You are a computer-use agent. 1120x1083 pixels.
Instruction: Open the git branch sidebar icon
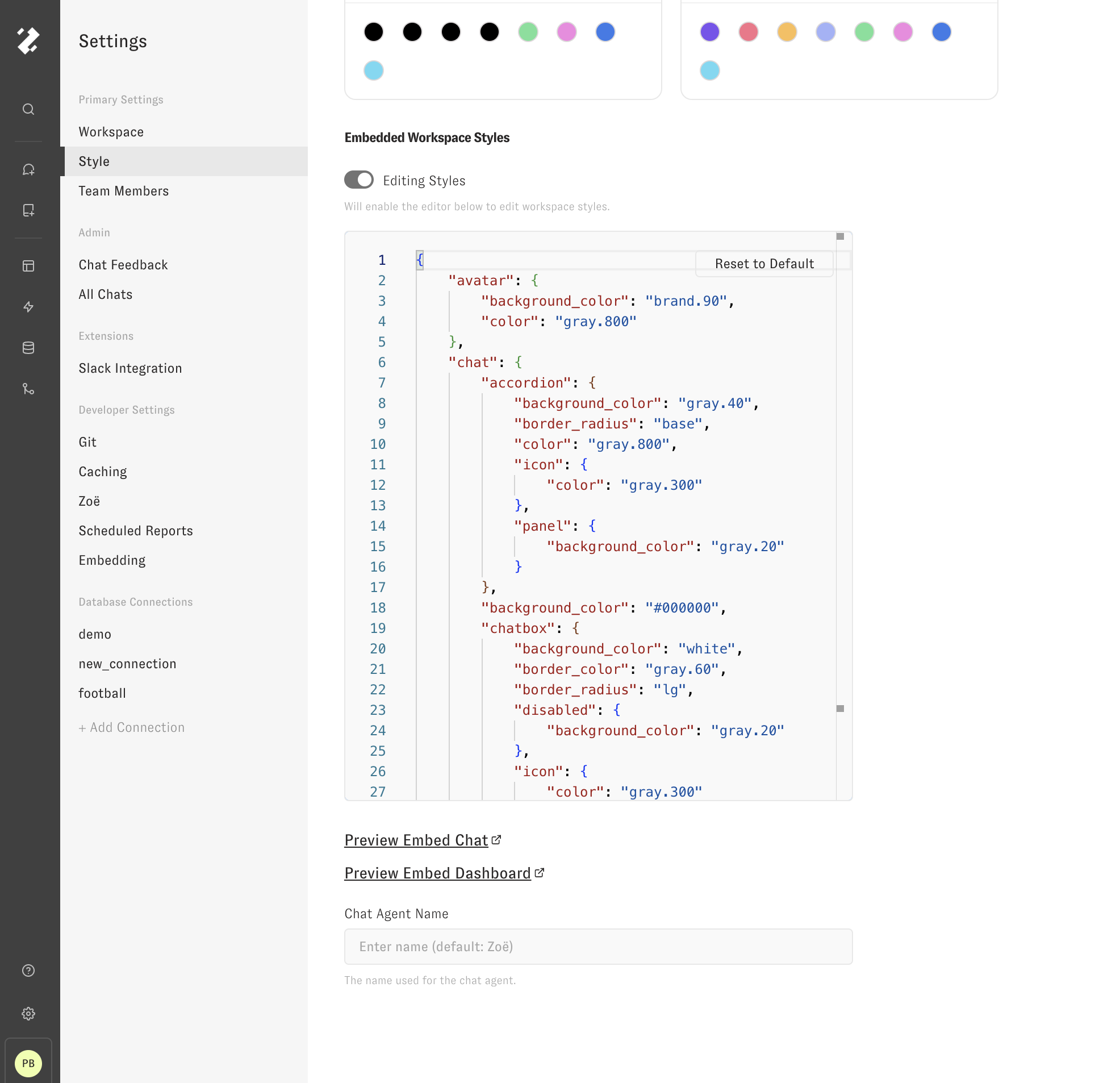pyautogui.click(x=28, y=389)
